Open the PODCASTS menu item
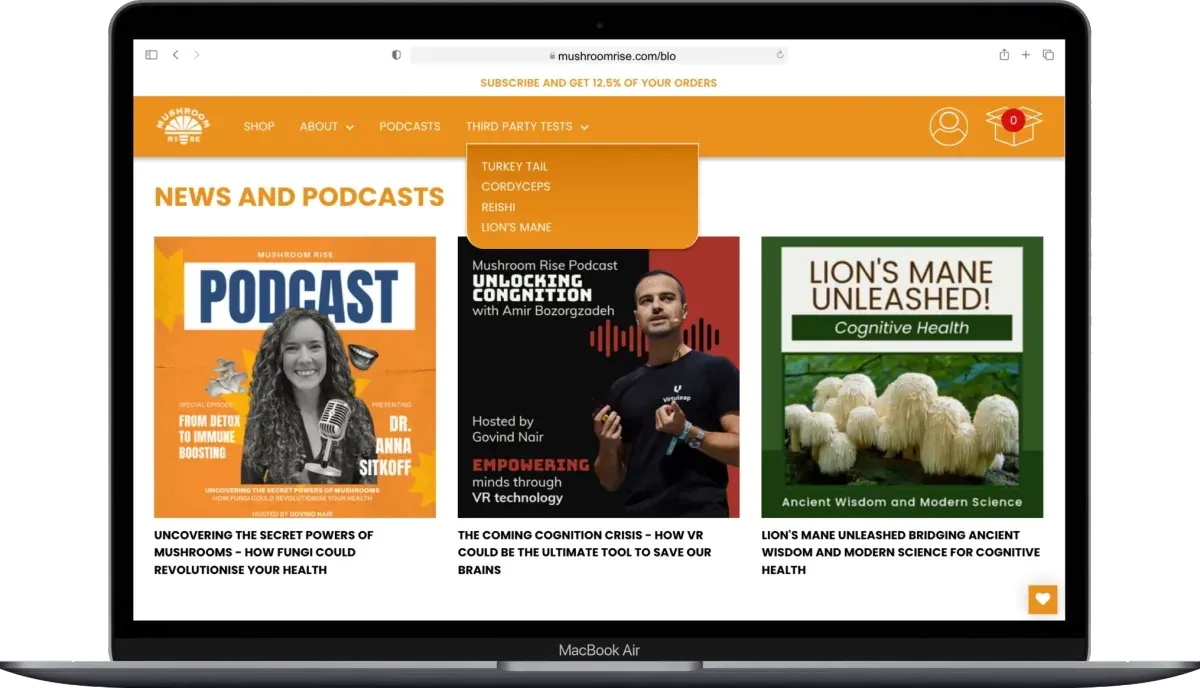Screen dimensions: 1200x688 point(410,127)
